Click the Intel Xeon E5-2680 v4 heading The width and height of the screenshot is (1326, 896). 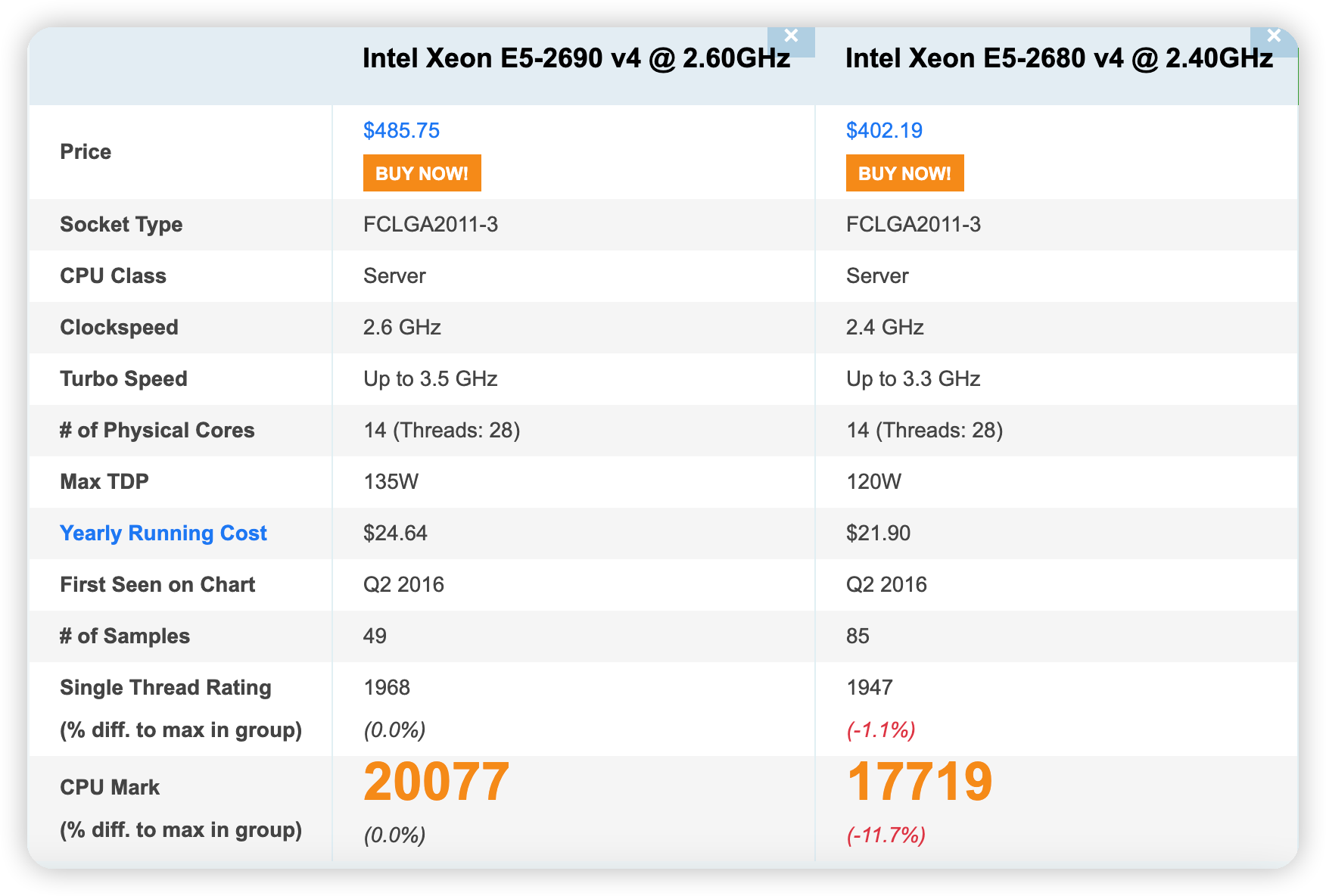tap(1059, 58)
